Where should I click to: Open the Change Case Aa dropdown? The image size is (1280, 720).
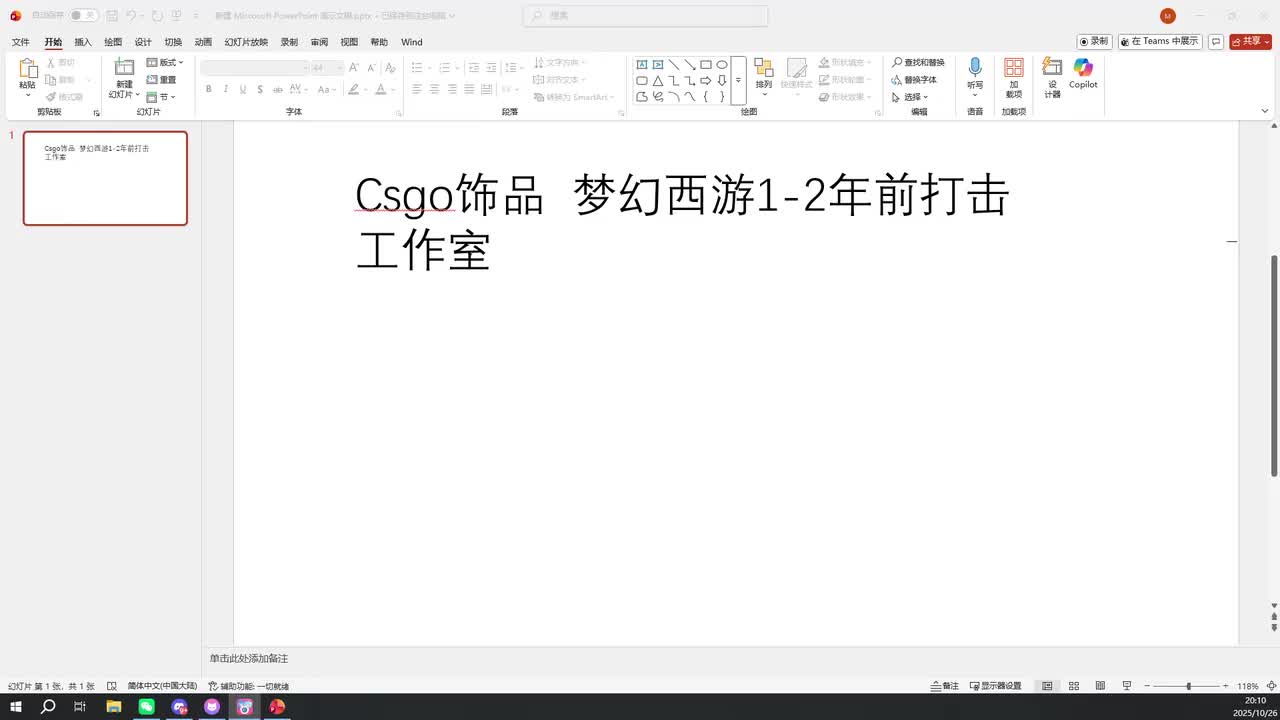click(328, 90)
